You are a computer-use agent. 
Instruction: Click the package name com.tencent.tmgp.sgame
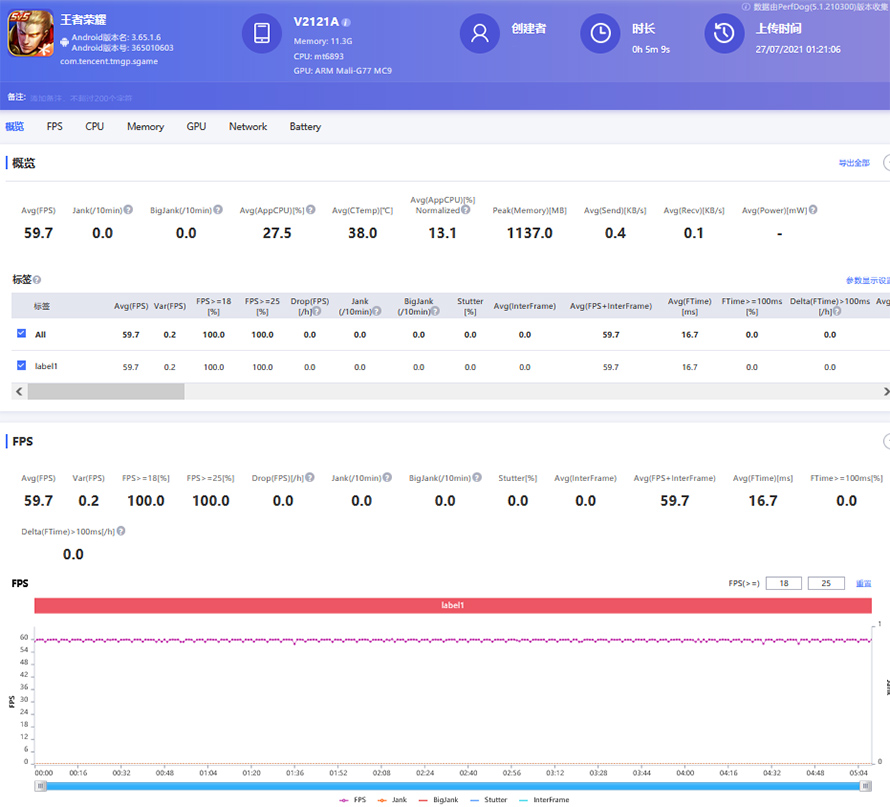click(109, 61)
